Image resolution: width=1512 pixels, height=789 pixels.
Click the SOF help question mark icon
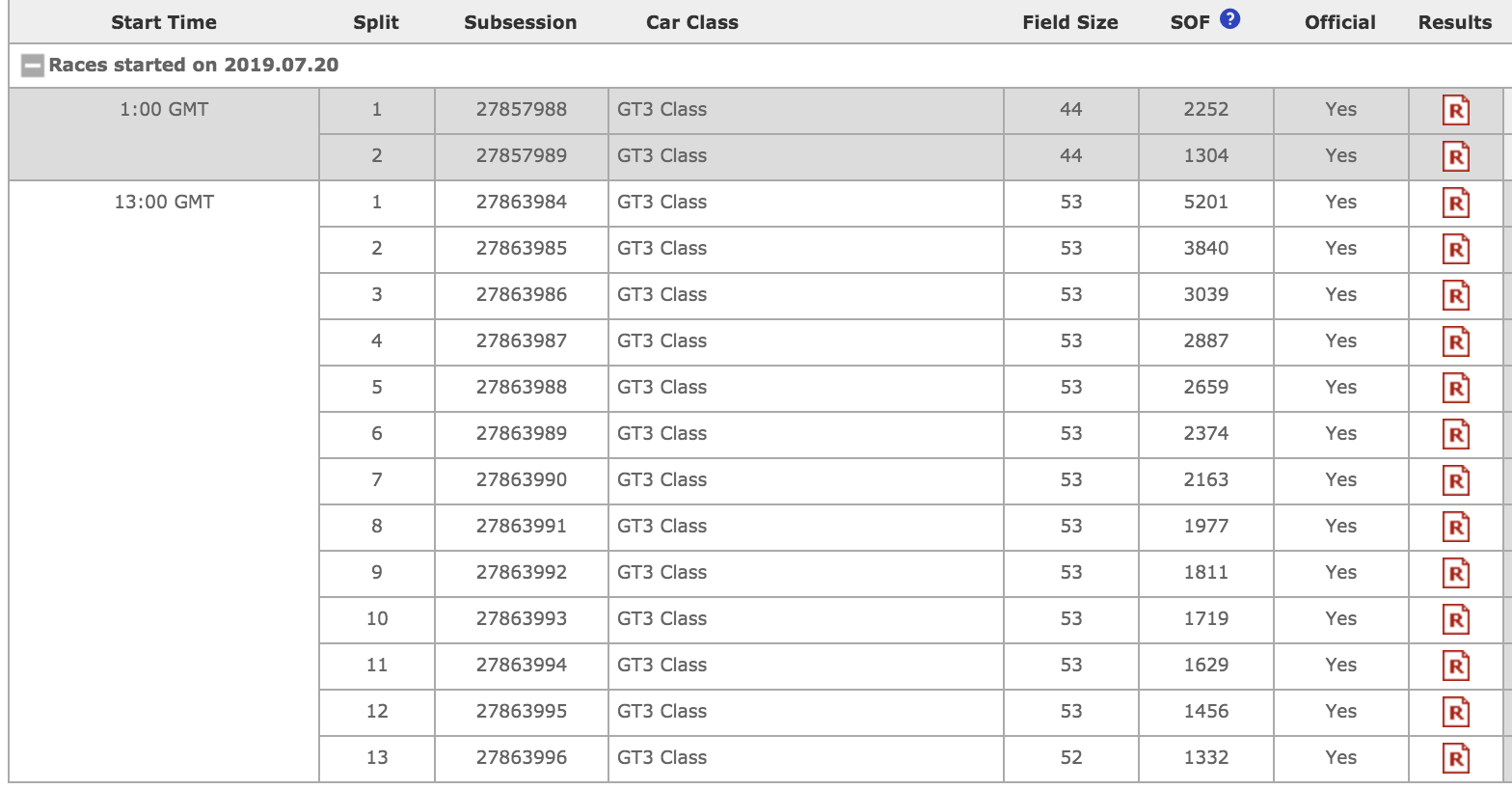coord(1229,19)
